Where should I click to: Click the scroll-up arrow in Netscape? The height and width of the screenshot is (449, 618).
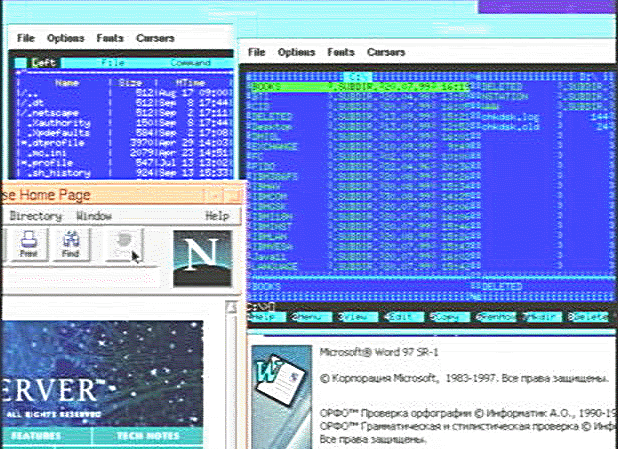tap(231, 307)
